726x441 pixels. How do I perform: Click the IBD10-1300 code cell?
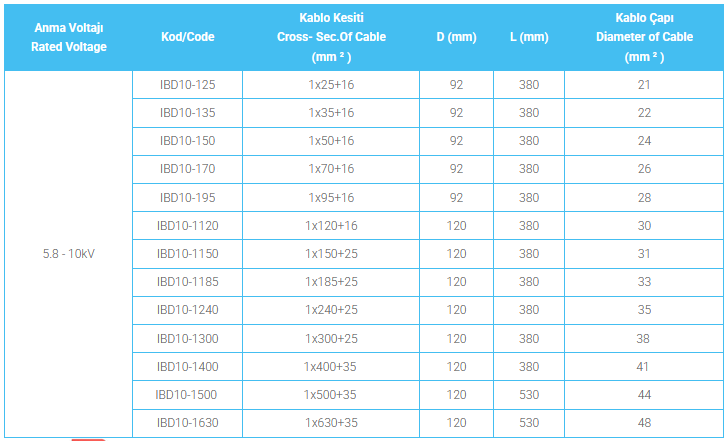coord(187,339)
